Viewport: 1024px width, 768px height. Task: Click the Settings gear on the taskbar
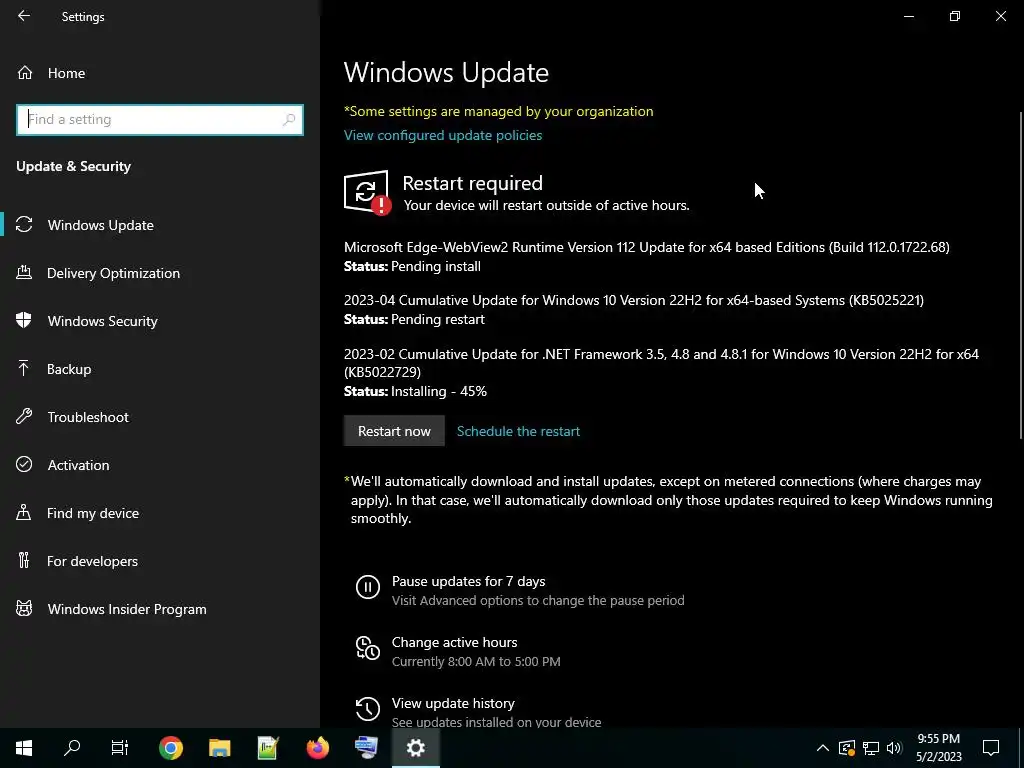click(416, 748)
